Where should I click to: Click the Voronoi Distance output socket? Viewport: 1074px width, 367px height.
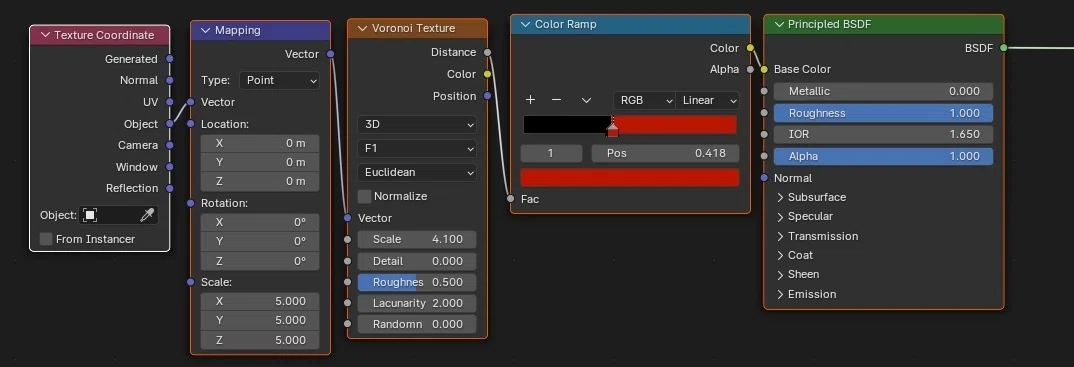[487, 52]
